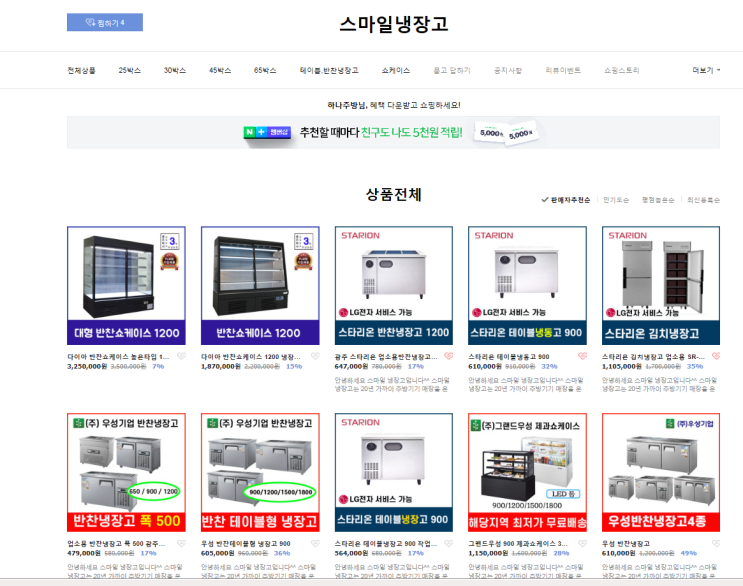Toggle heart for 다이아 반찬쇼케이스 높은타입
Viewport: 743px width, 586px height.
pos(181,356)
